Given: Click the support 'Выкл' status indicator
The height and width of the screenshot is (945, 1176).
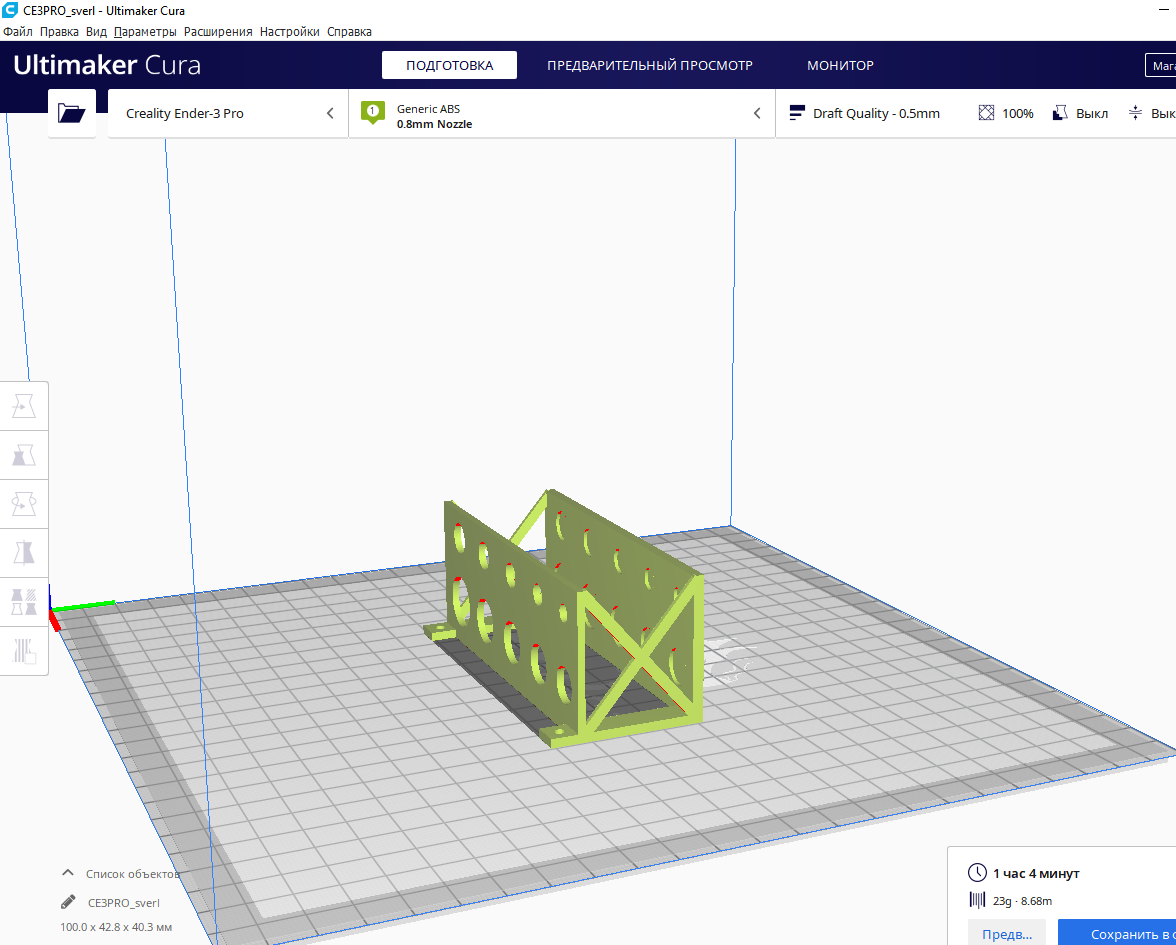Looking at the screenshot, I should [1080, 114].
